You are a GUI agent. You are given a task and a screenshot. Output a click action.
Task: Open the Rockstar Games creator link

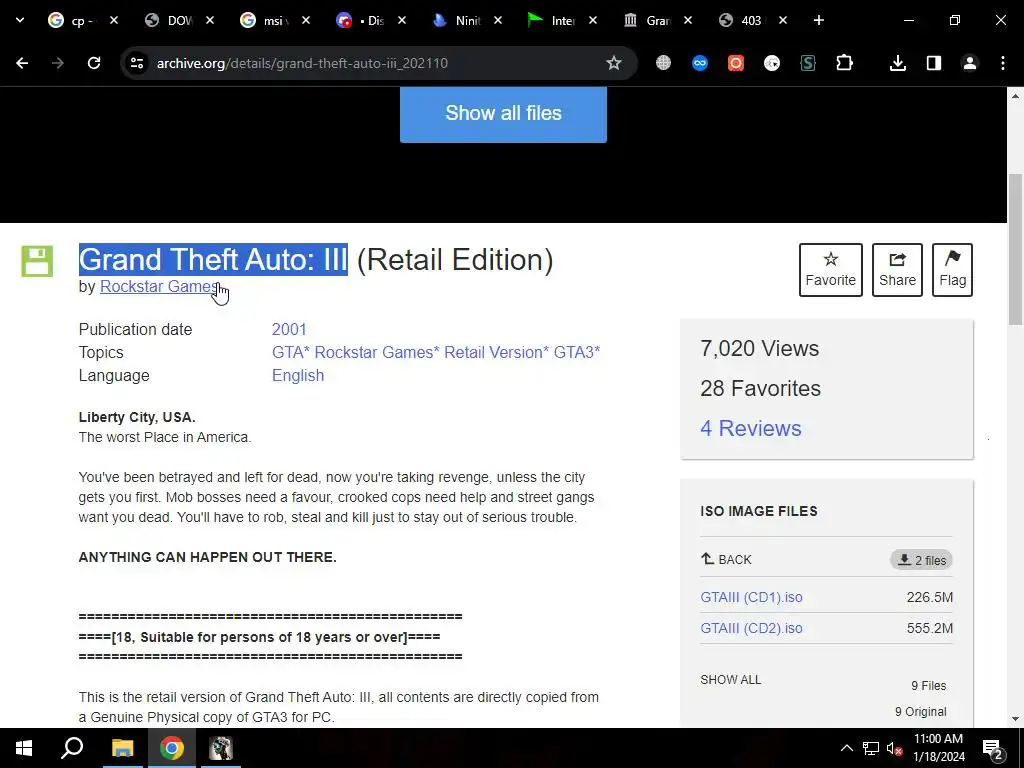pos(159,286)
